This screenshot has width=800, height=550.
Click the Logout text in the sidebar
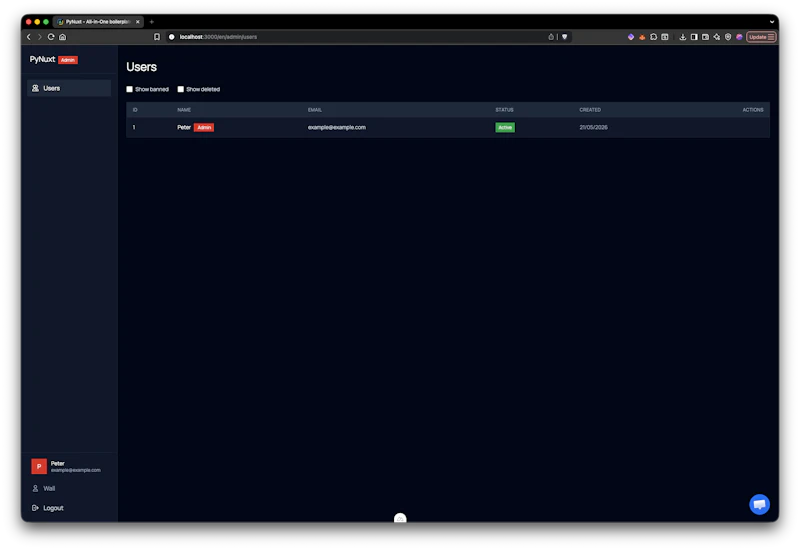[53, 508]
